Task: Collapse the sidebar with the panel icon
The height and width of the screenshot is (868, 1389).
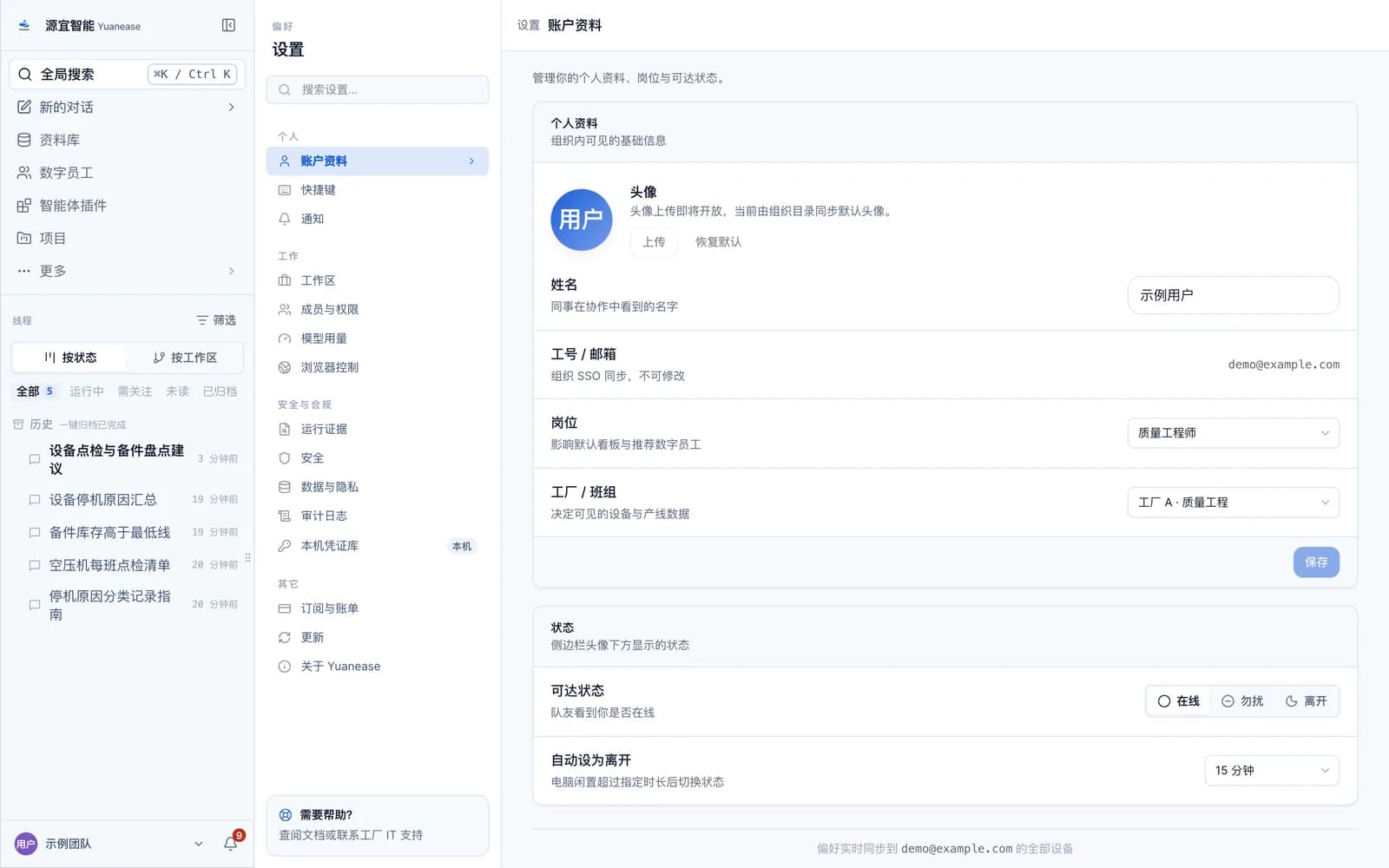Action: pos(228,25)
